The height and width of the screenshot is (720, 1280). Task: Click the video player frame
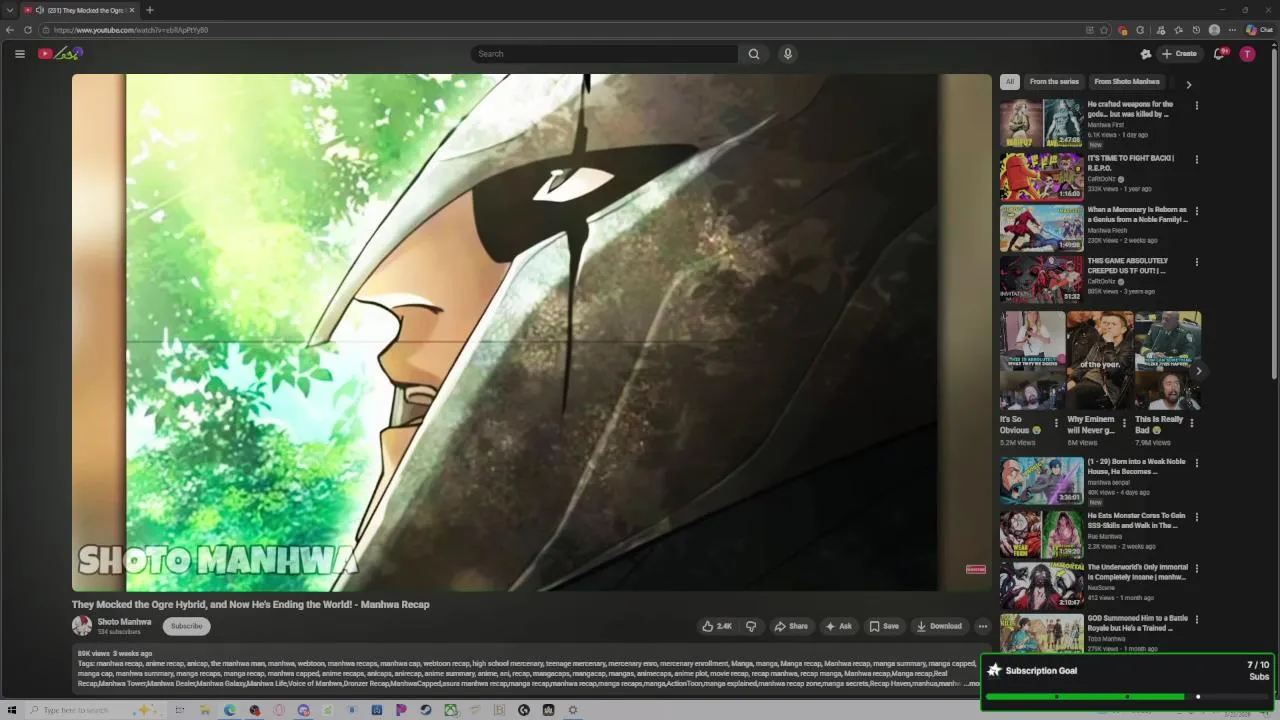(x=532, y=332)
